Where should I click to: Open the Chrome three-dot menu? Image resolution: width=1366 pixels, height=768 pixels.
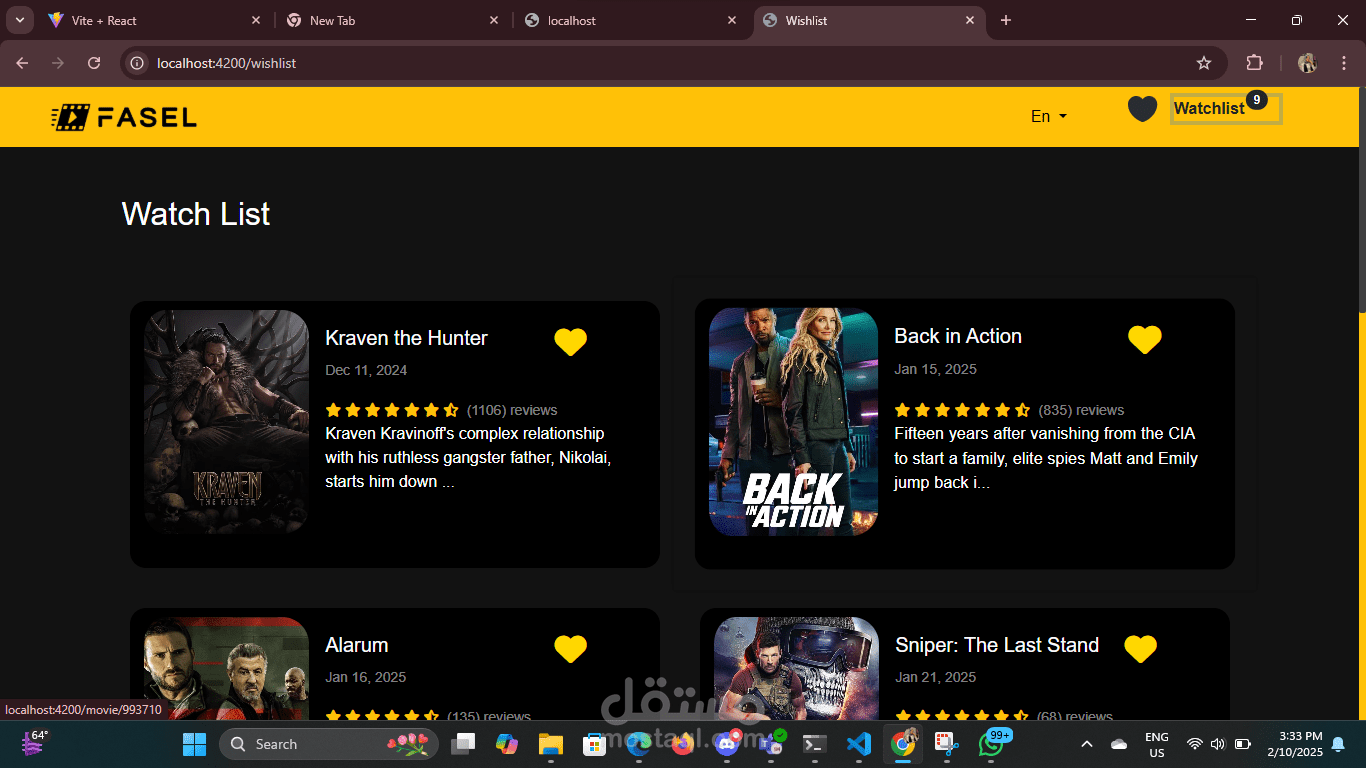coord(1343,63)
